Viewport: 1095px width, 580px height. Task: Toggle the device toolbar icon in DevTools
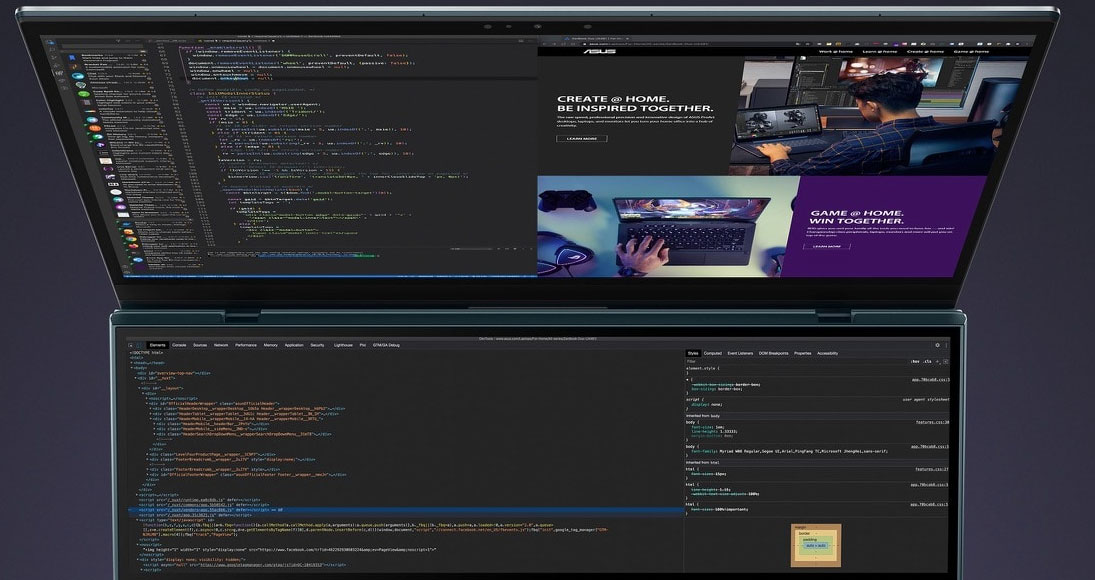click(x=139, y=345)
